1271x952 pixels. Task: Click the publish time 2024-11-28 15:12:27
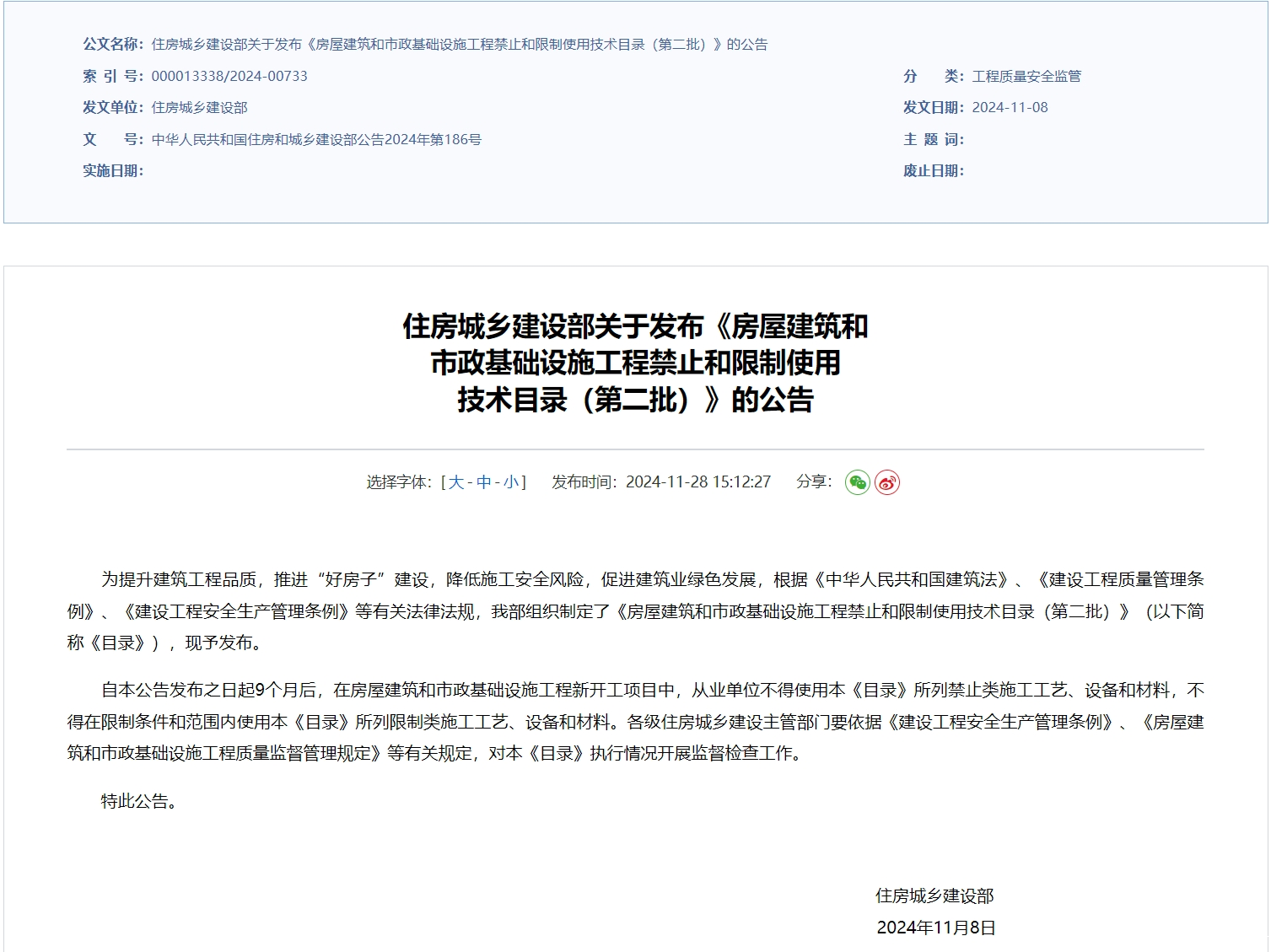[x=697, y=482]
